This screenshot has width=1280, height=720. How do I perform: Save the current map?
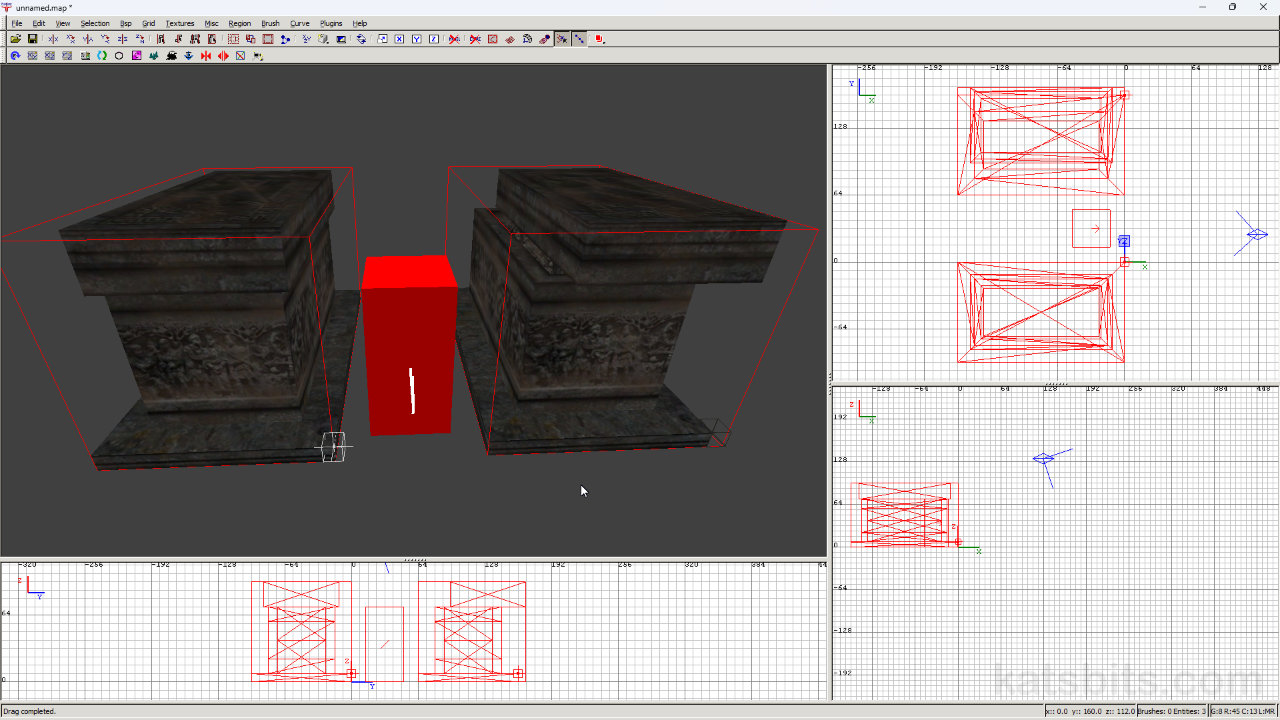(x=34, y=39)
